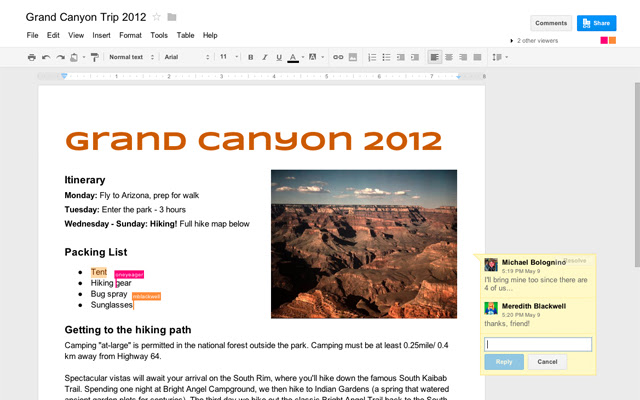Expand the web clipboard dropdown arrow

coord(84,57)
